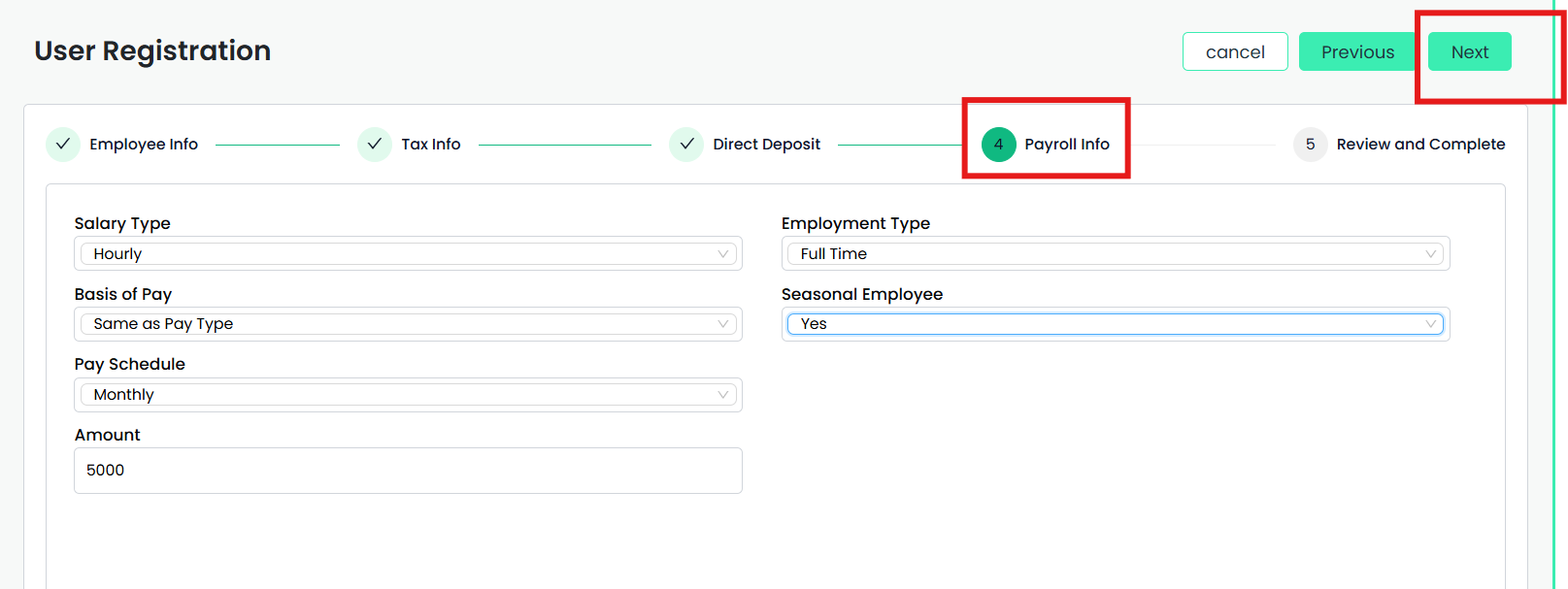Click the Amount label
1568x589 pixels.
108,435
